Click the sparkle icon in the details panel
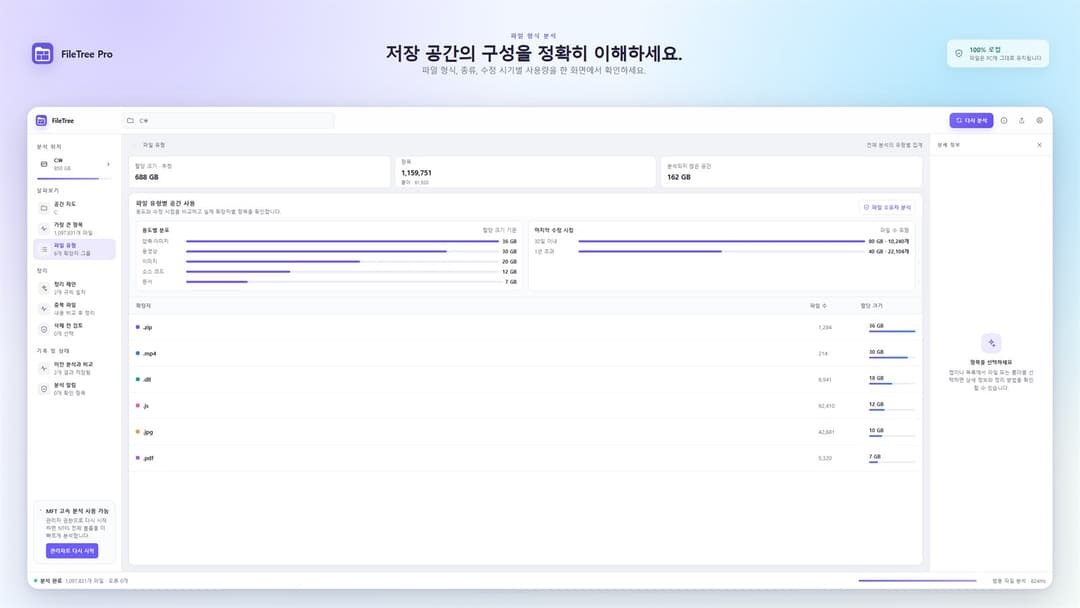This screenshot has height=608, width=1080. (x=991, y=343)
